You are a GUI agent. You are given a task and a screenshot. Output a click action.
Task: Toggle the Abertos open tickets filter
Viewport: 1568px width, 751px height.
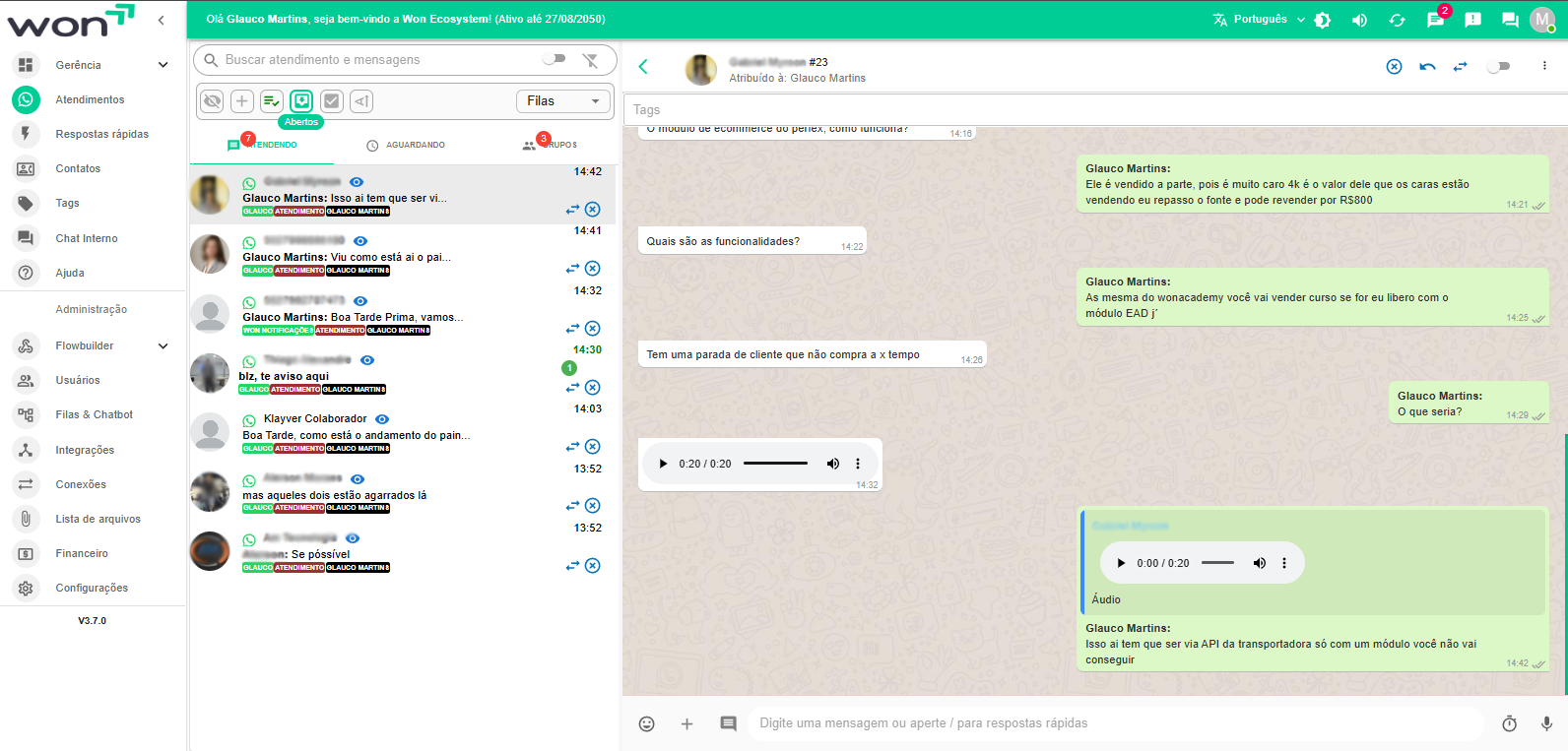click(301, 100)
